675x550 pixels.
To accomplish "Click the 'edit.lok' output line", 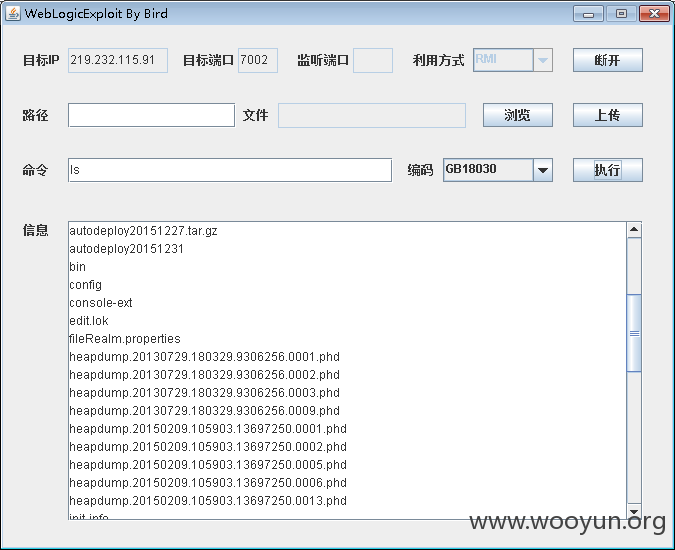I will pos(89,321).
